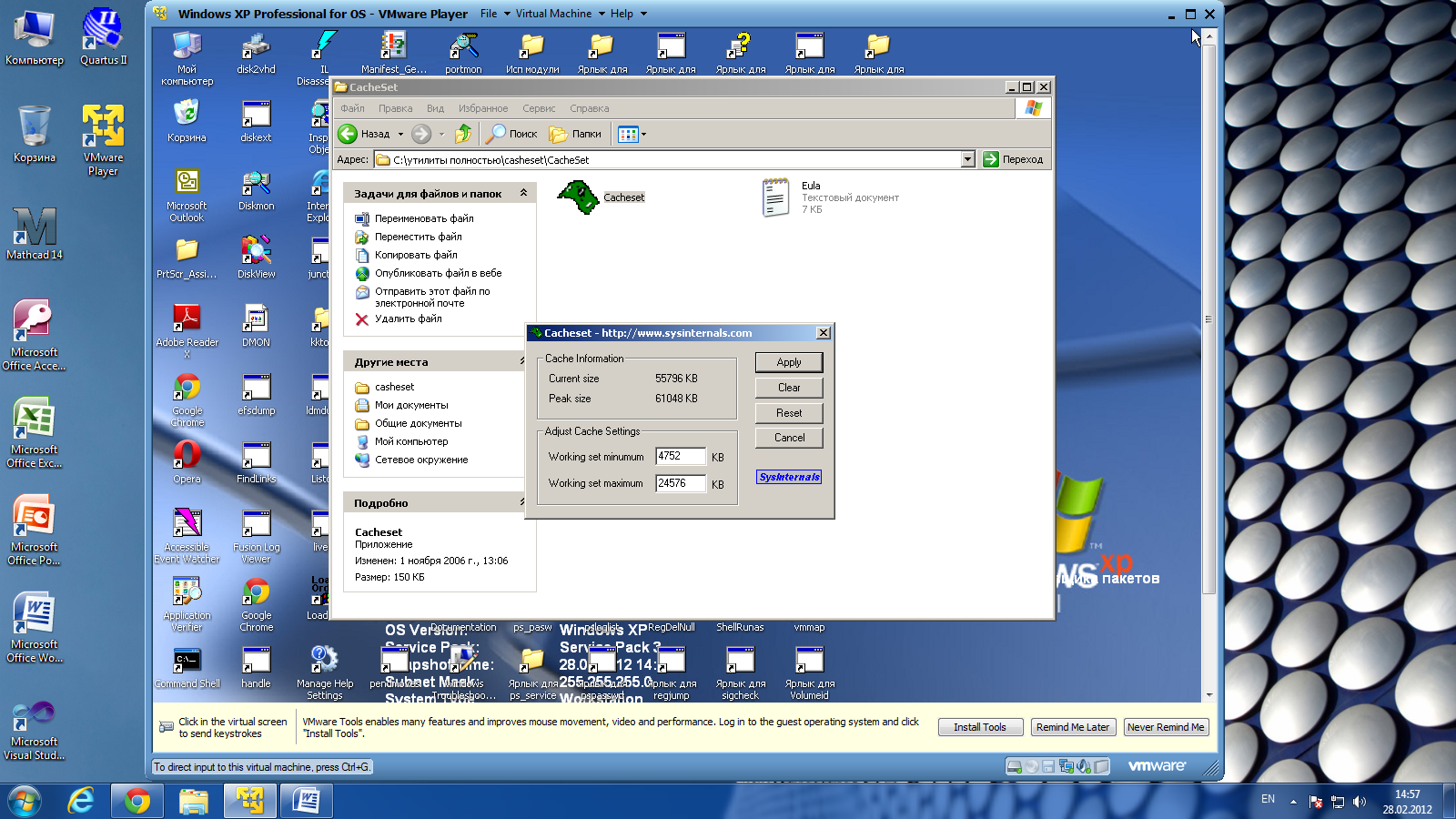The image size is (1456, 819).
Task: Open Opera icon on XP desktop
Action: point(187,461)
